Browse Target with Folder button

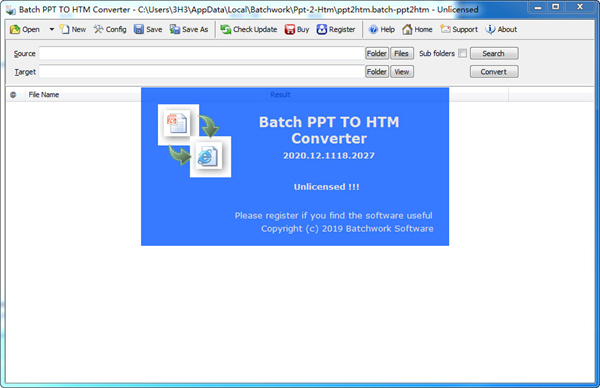pos(377,72)
